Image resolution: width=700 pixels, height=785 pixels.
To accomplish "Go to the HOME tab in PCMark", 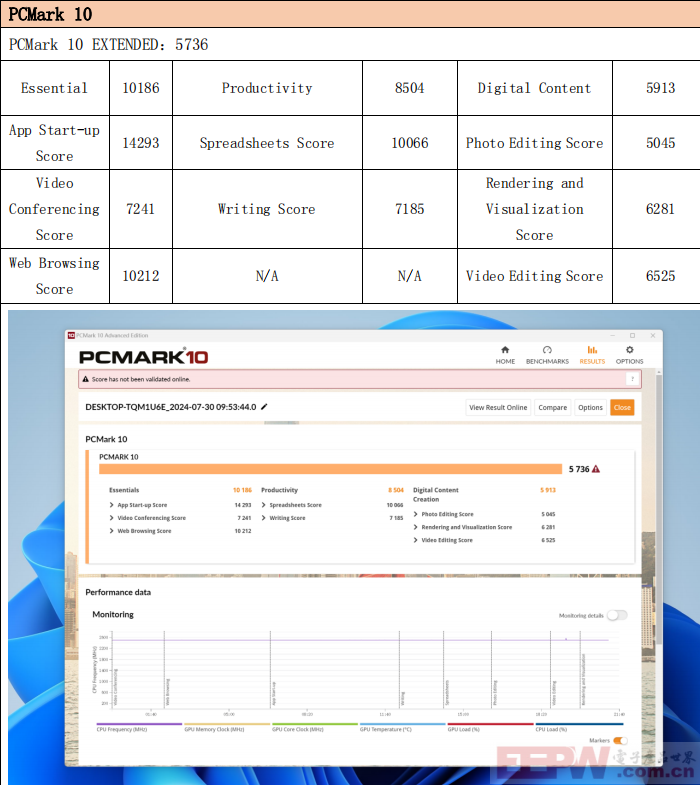I will [x=505, y=355].
